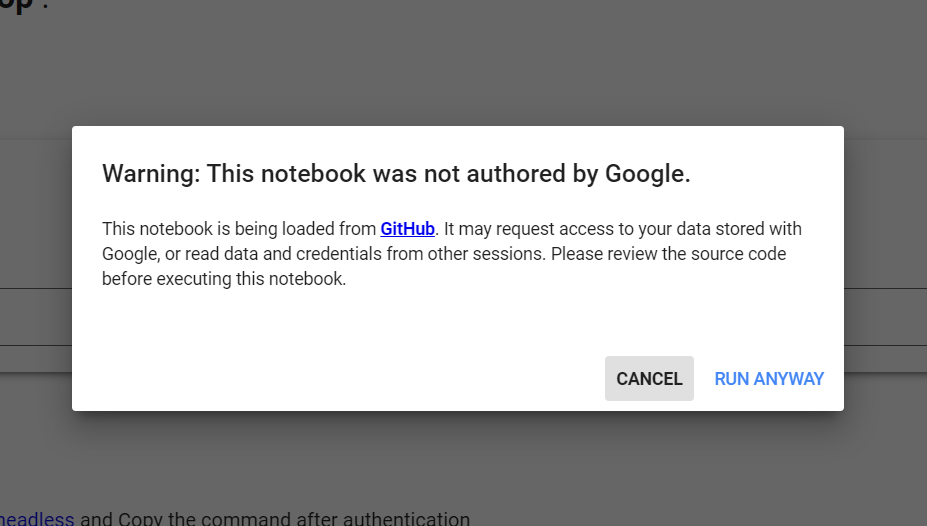Viewport: 927px width, 526px height.
Task: Click the partial heading at the top-left corner
Action: click(22, 5)
